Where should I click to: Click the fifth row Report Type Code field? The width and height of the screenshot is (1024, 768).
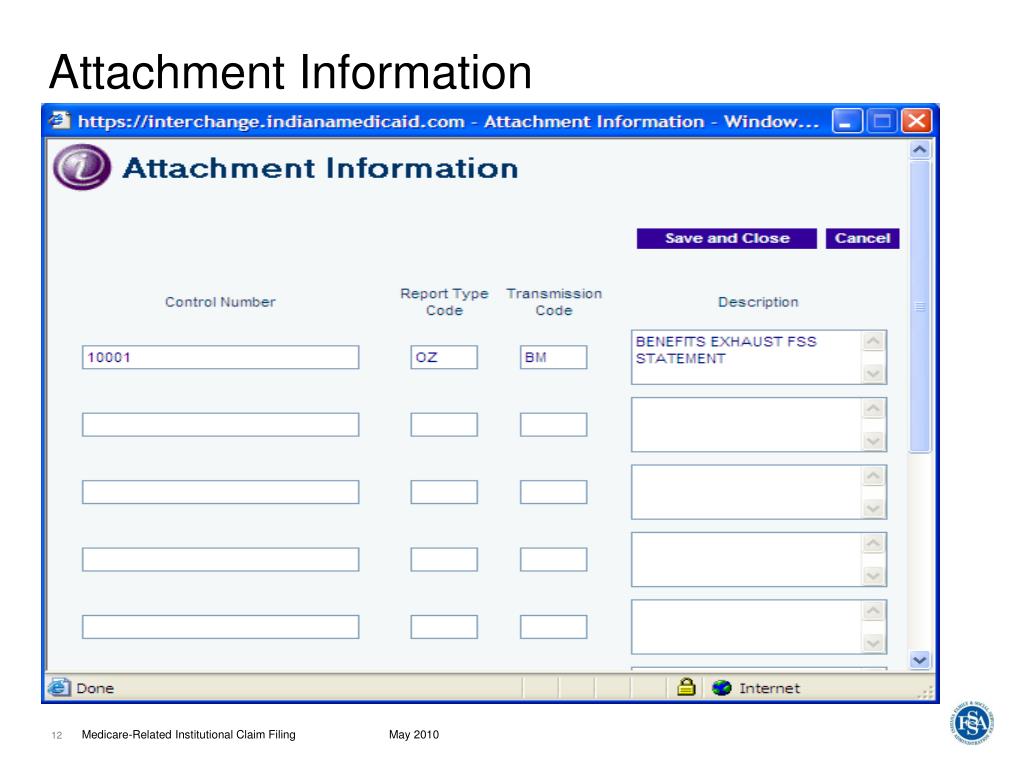tap(444, 627)
